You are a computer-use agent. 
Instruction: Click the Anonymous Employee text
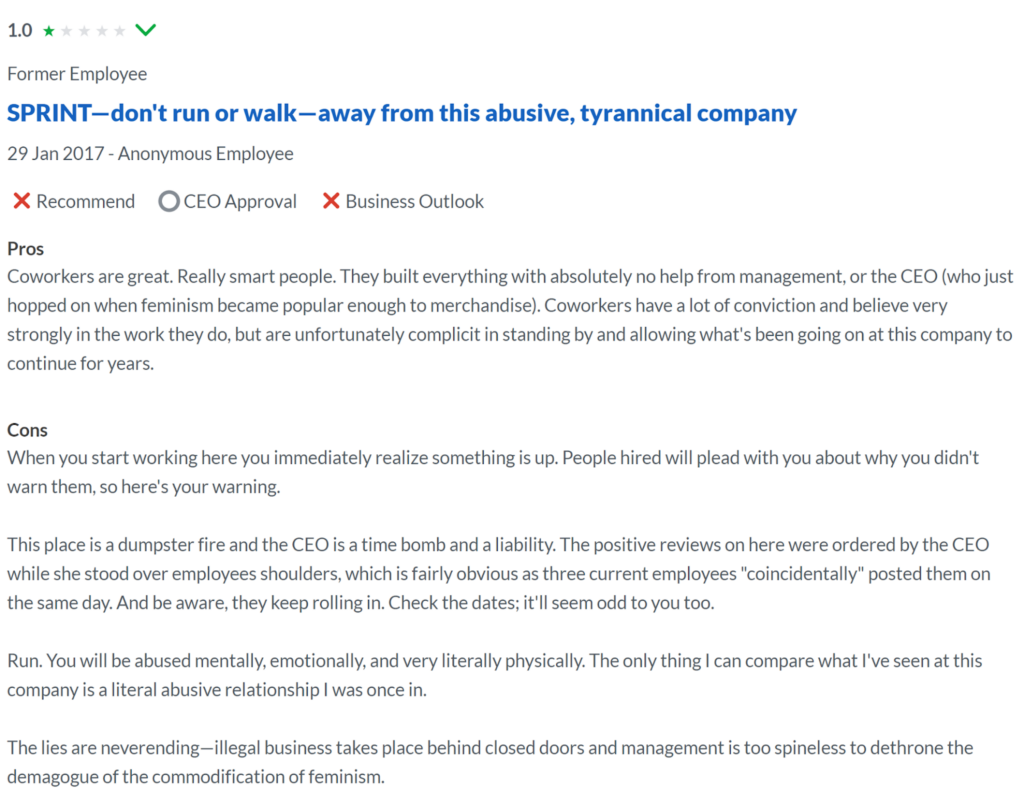point(206,153)
